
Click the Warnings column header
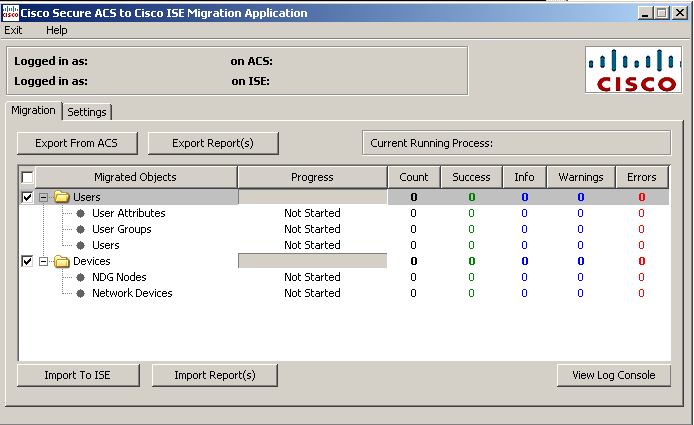(581, 177)
